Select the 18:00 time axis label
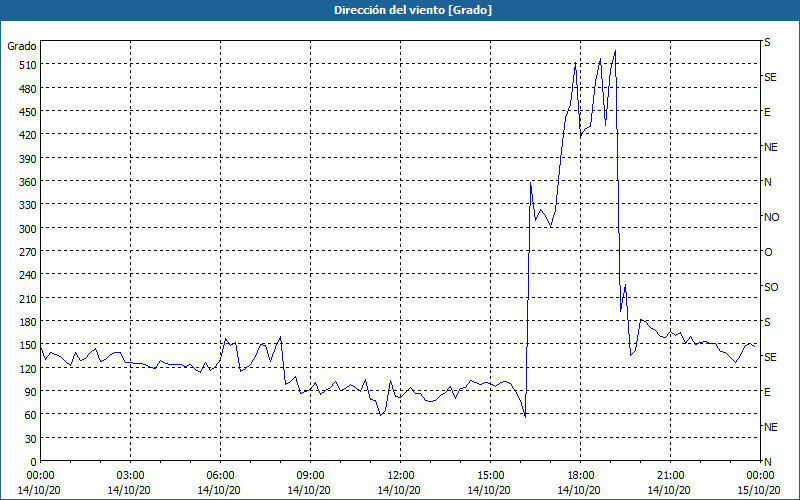Viewport: 800px width, 500px height. click(580, 476)
